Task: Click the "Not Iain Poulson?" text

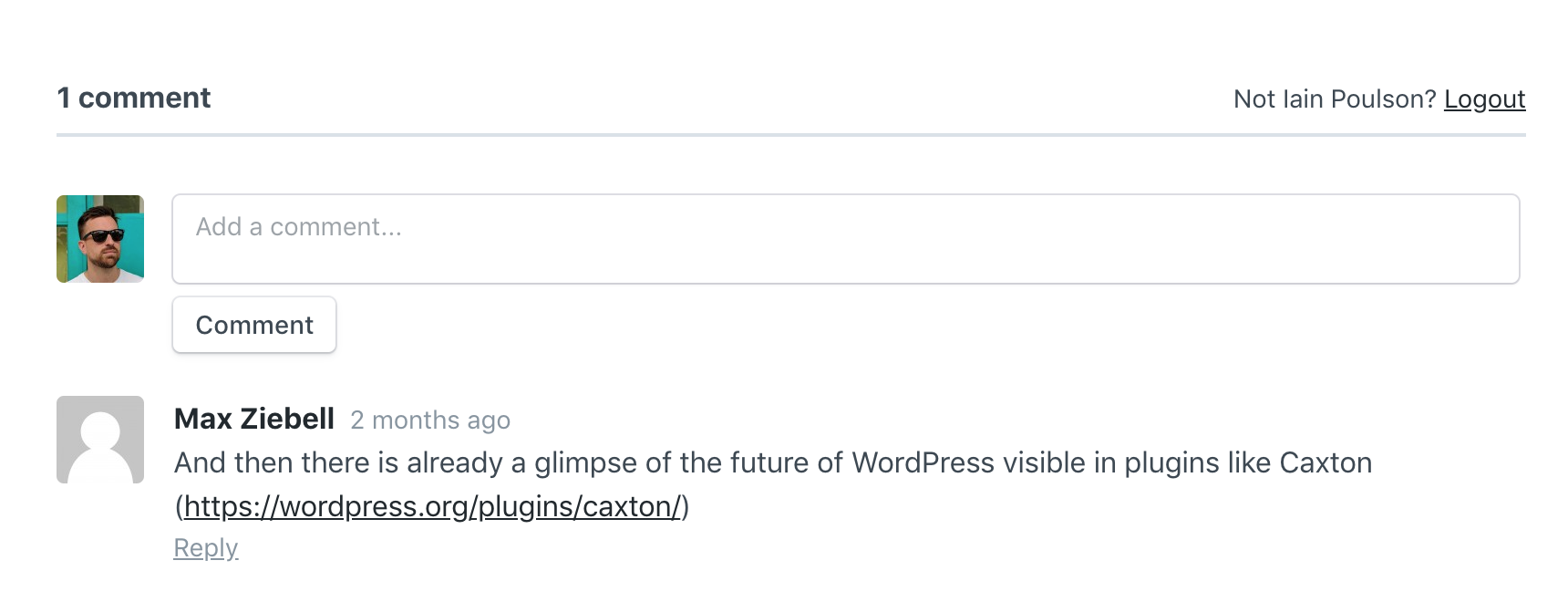Action: 1334,99
